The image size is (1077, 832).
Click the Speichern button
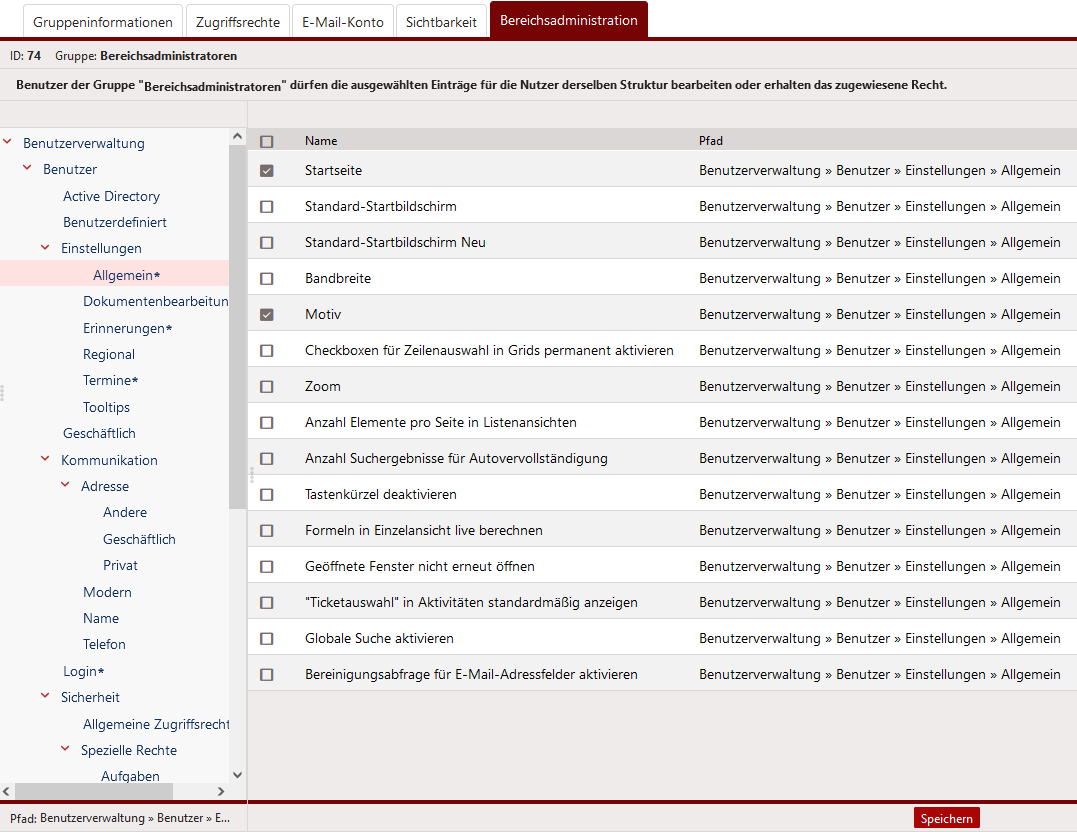[946, 818]
